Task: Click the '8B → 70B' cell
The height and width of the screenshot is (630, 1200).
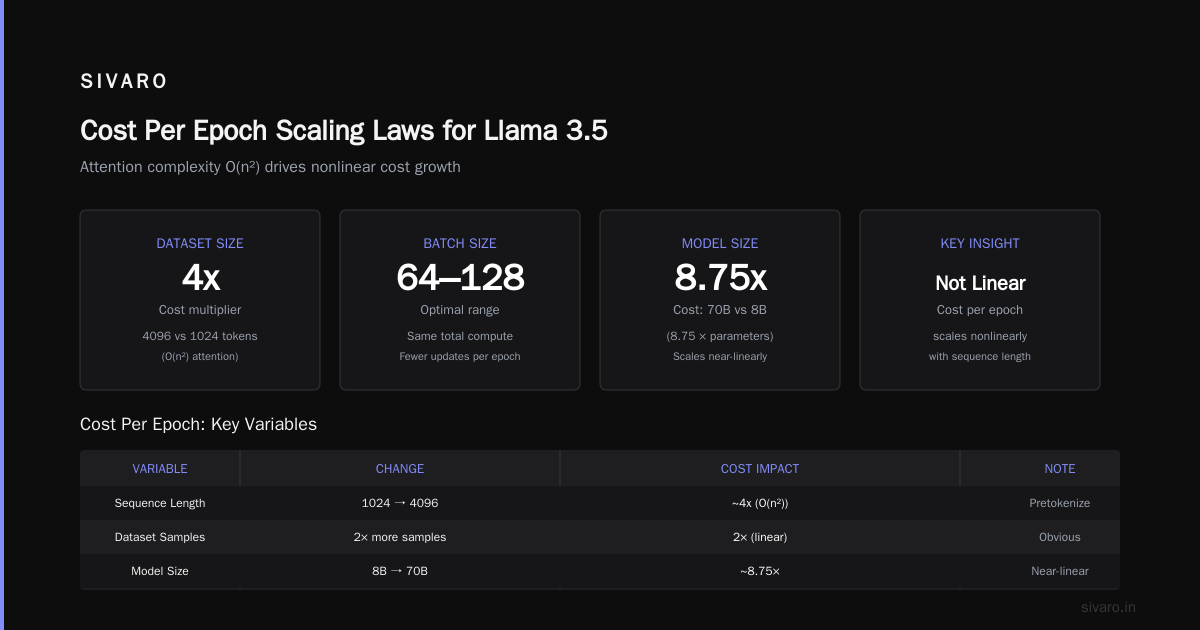Action: (x=400, y=571)
